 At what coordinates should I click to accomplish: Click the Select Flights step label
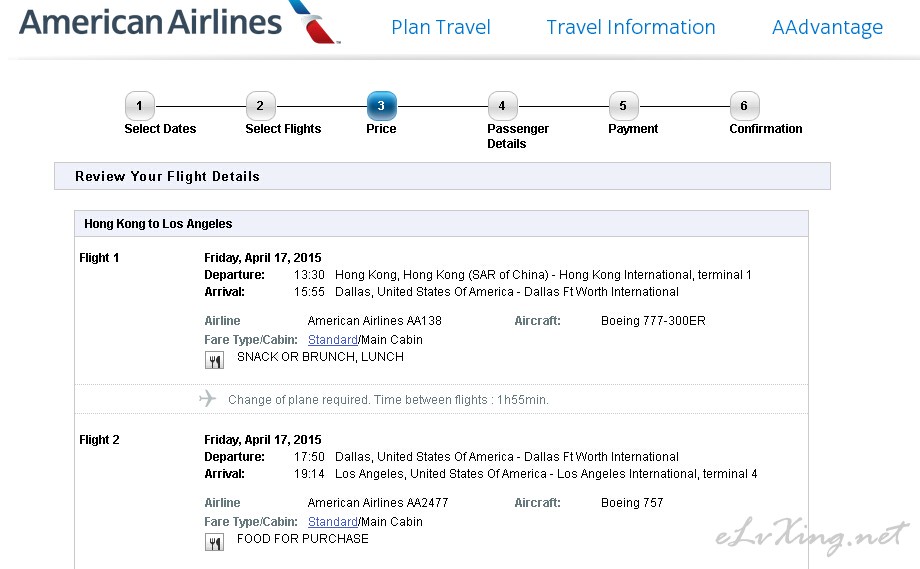[x=283, y=129]
